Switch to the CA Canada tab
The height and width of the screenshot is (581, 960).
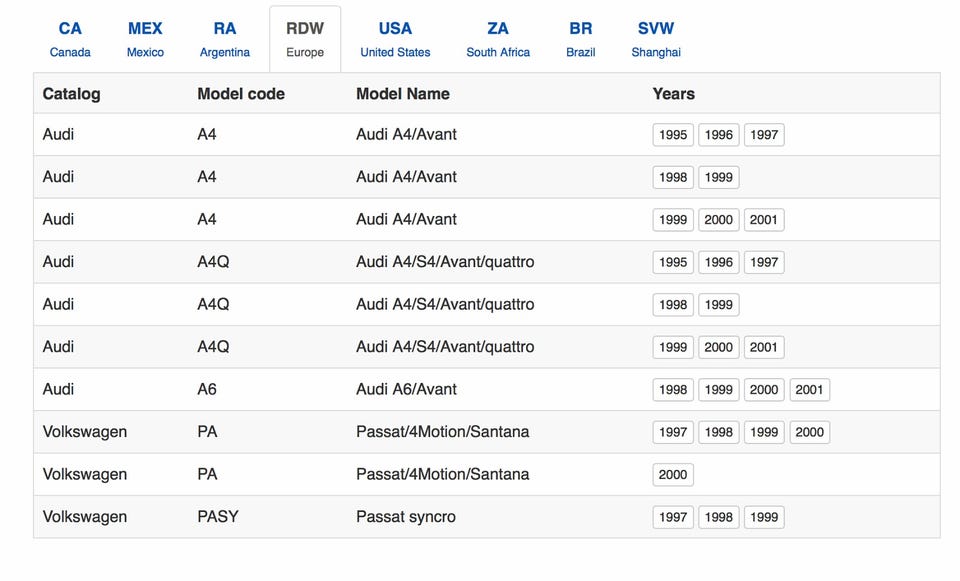[x=70, y=39]
